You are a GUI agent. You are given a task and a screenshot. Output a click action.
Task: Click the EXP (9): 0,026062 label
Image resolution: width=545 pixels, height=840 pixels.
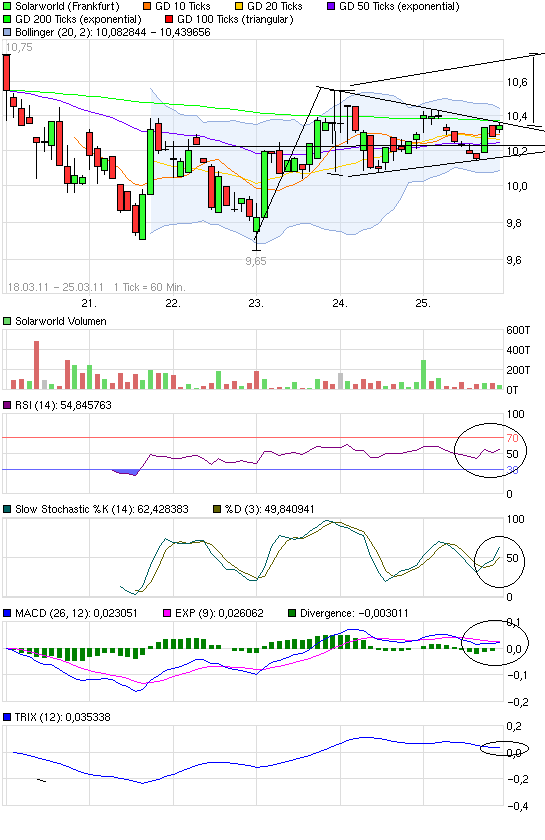[219, 613]
